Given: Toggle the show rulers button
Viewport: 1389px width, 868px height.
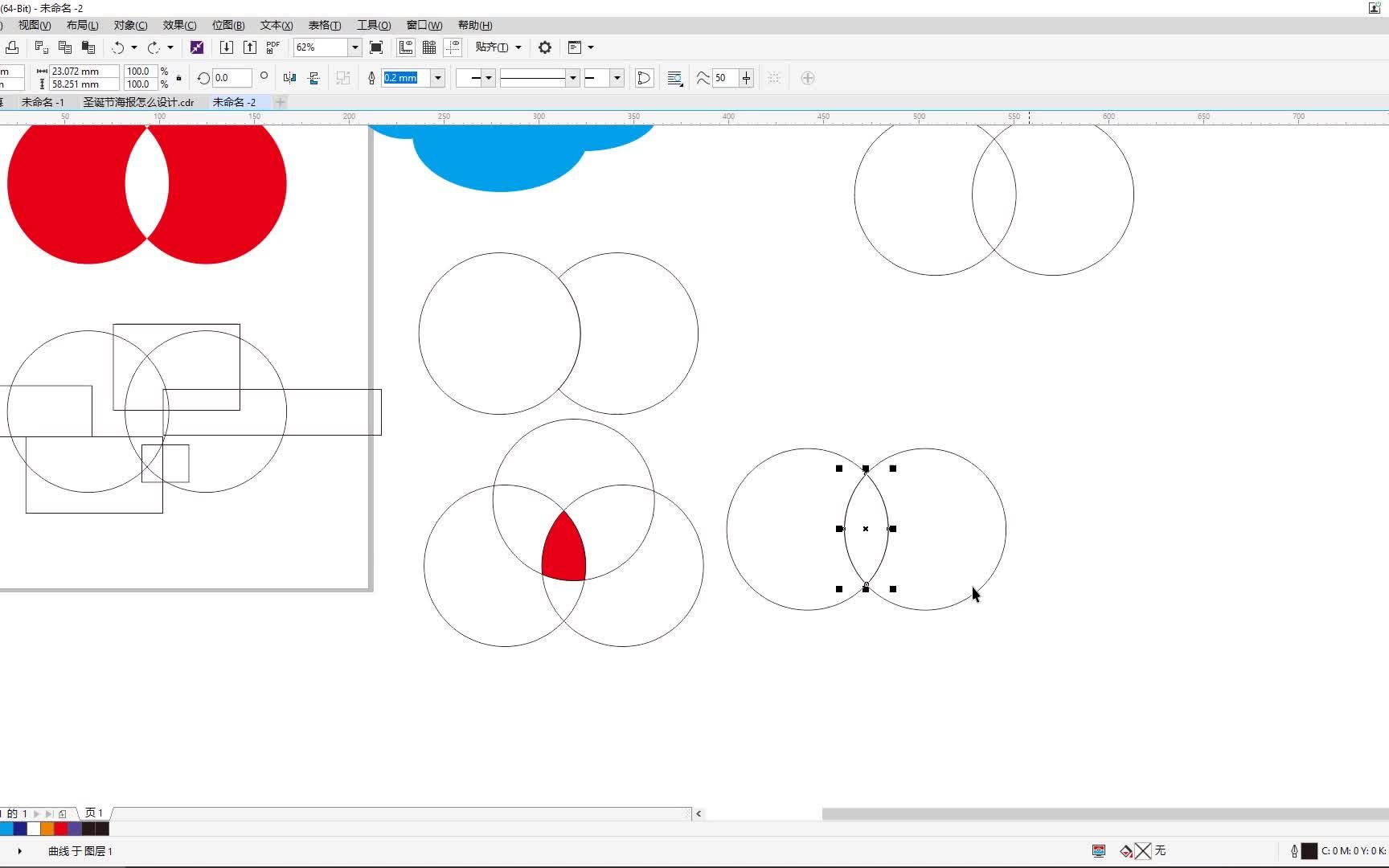Looking at the screenshot, I should point(406,47).
